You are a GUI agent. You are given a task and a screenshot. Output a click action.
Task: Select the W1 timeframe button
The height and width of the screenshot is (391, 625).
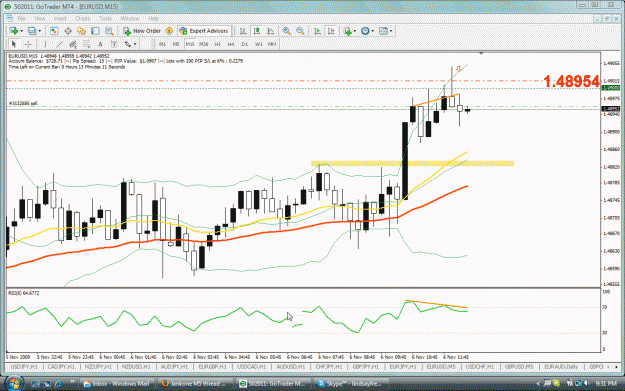(x=259, y=44)
